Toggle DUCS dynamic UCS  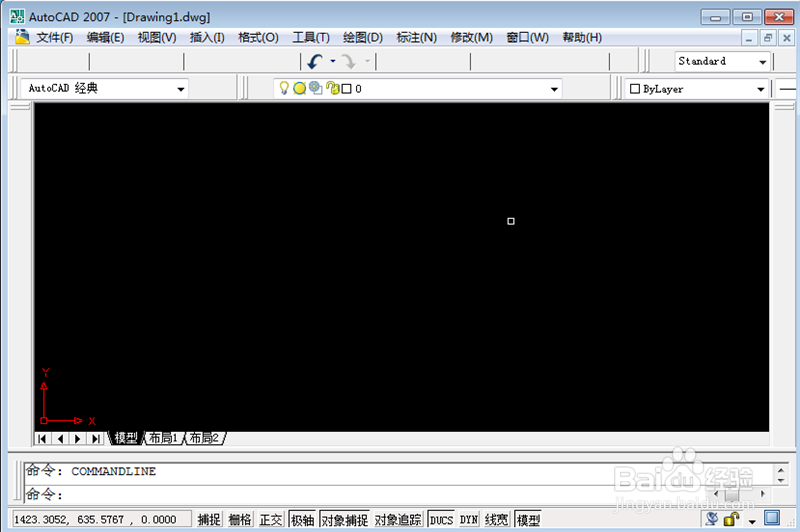(441, 520)
